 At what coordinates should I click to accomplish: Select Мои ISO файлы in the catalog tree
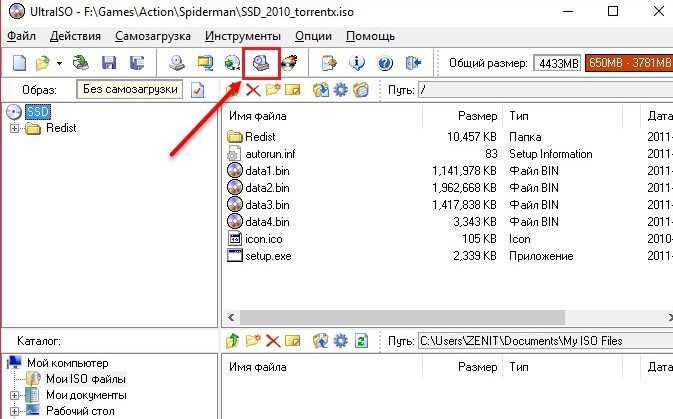pos(86,379)
